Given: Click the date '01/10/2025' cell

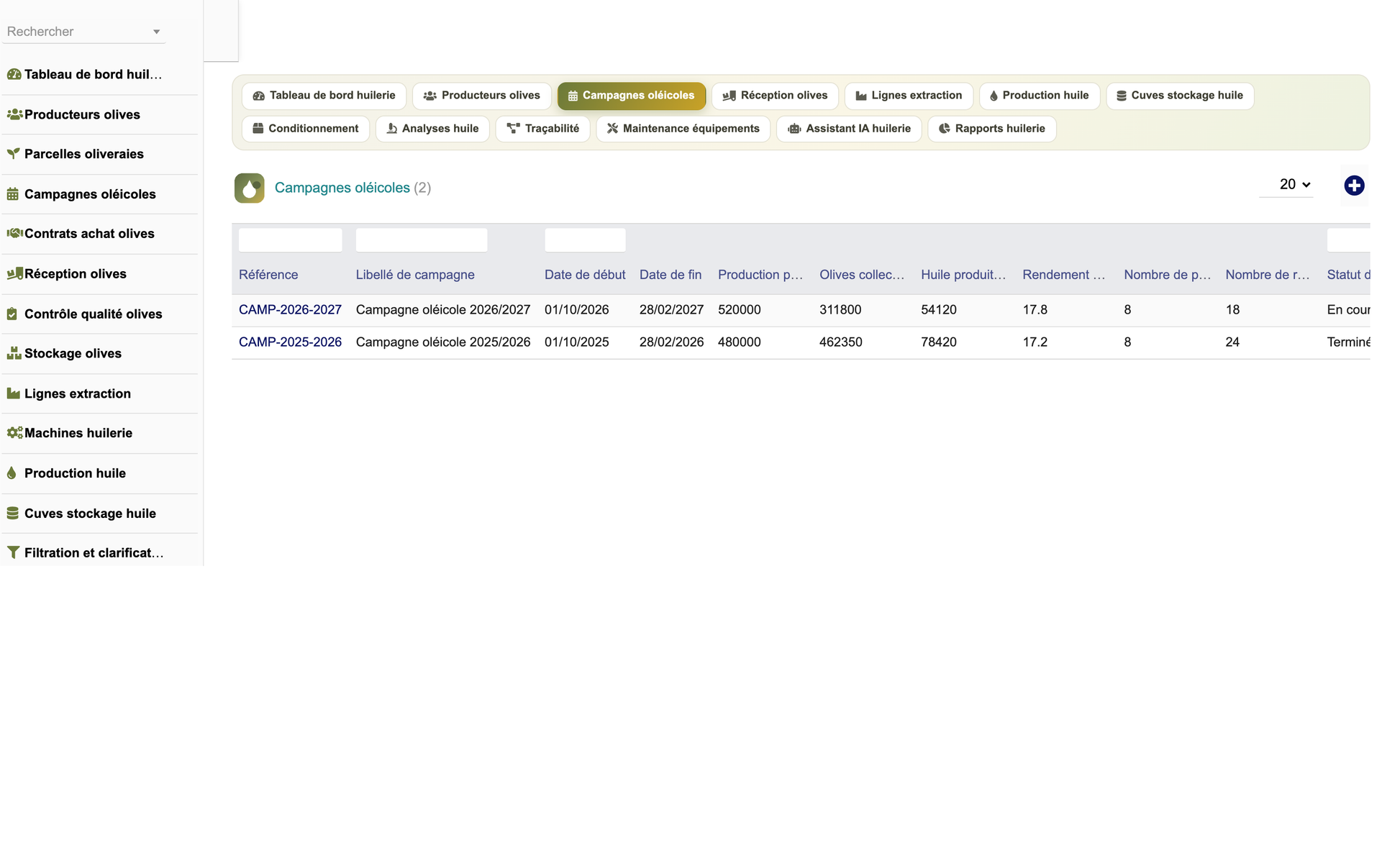Looking at the screenshot, I should [x=576, y=342].
